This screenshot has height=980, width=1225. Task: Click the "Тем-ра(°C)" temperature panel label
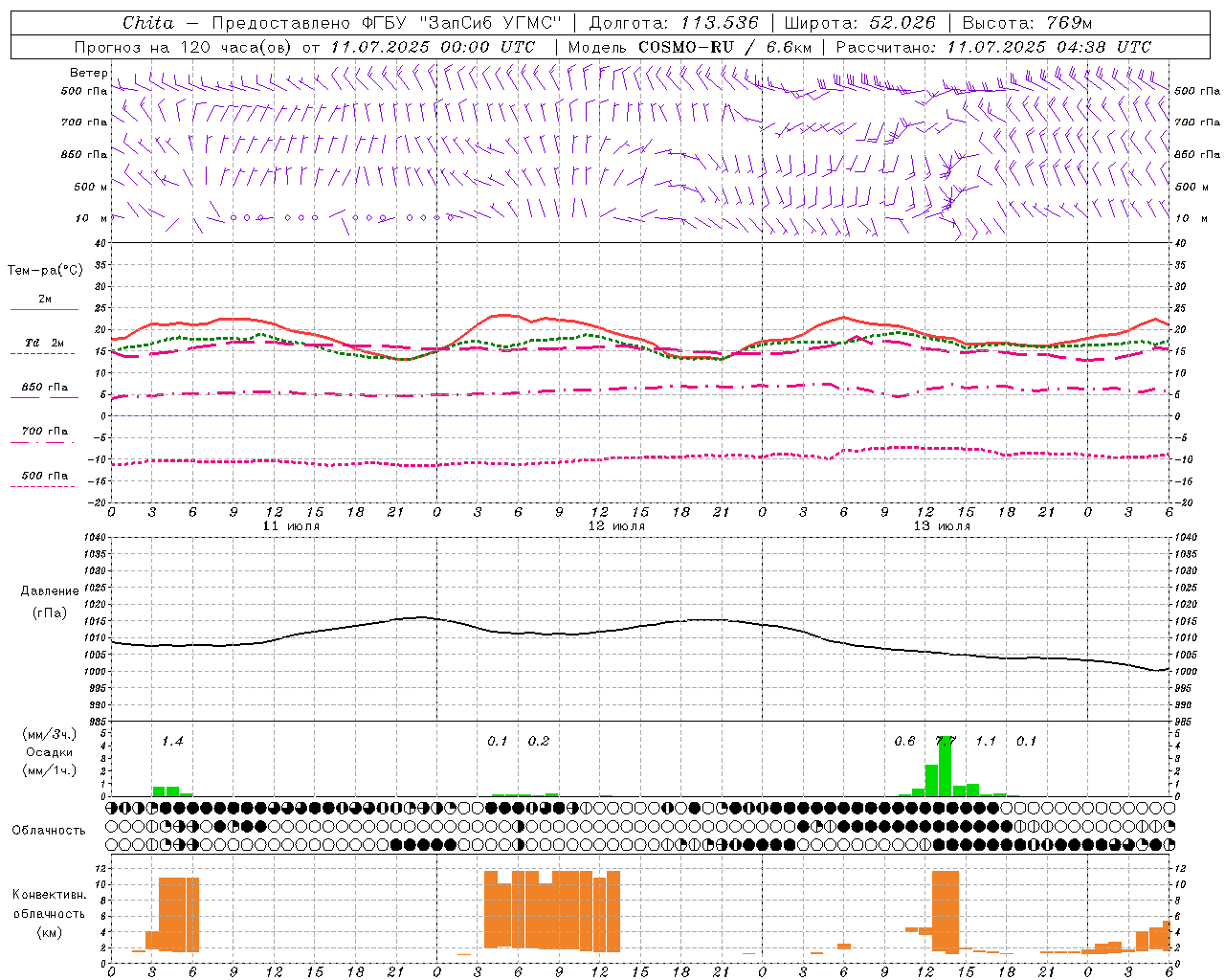tap(45, 271)
